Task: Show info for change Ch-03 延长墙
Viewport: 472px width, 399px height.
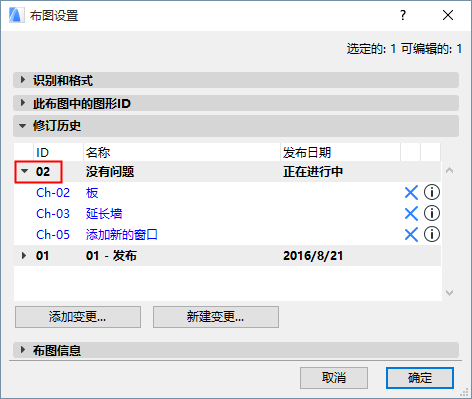Action: point(432,213)
